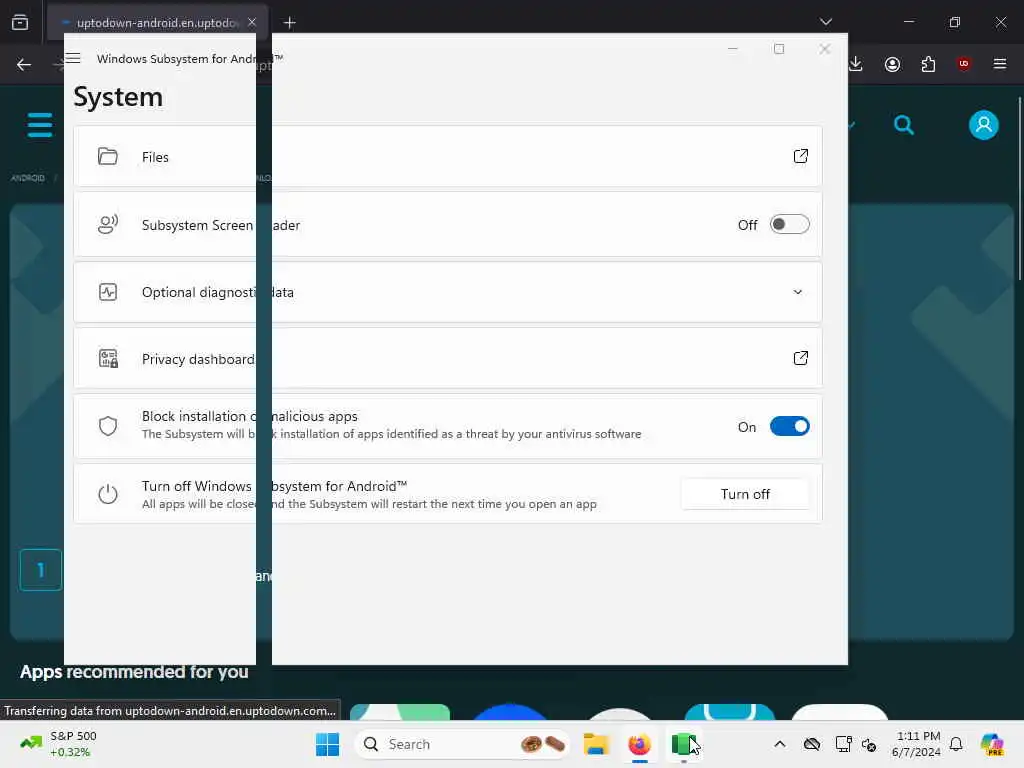Open the Windows Start button
Image resolution: width=1024 pixels, height=768 pixels.
(x=327, y=744)
